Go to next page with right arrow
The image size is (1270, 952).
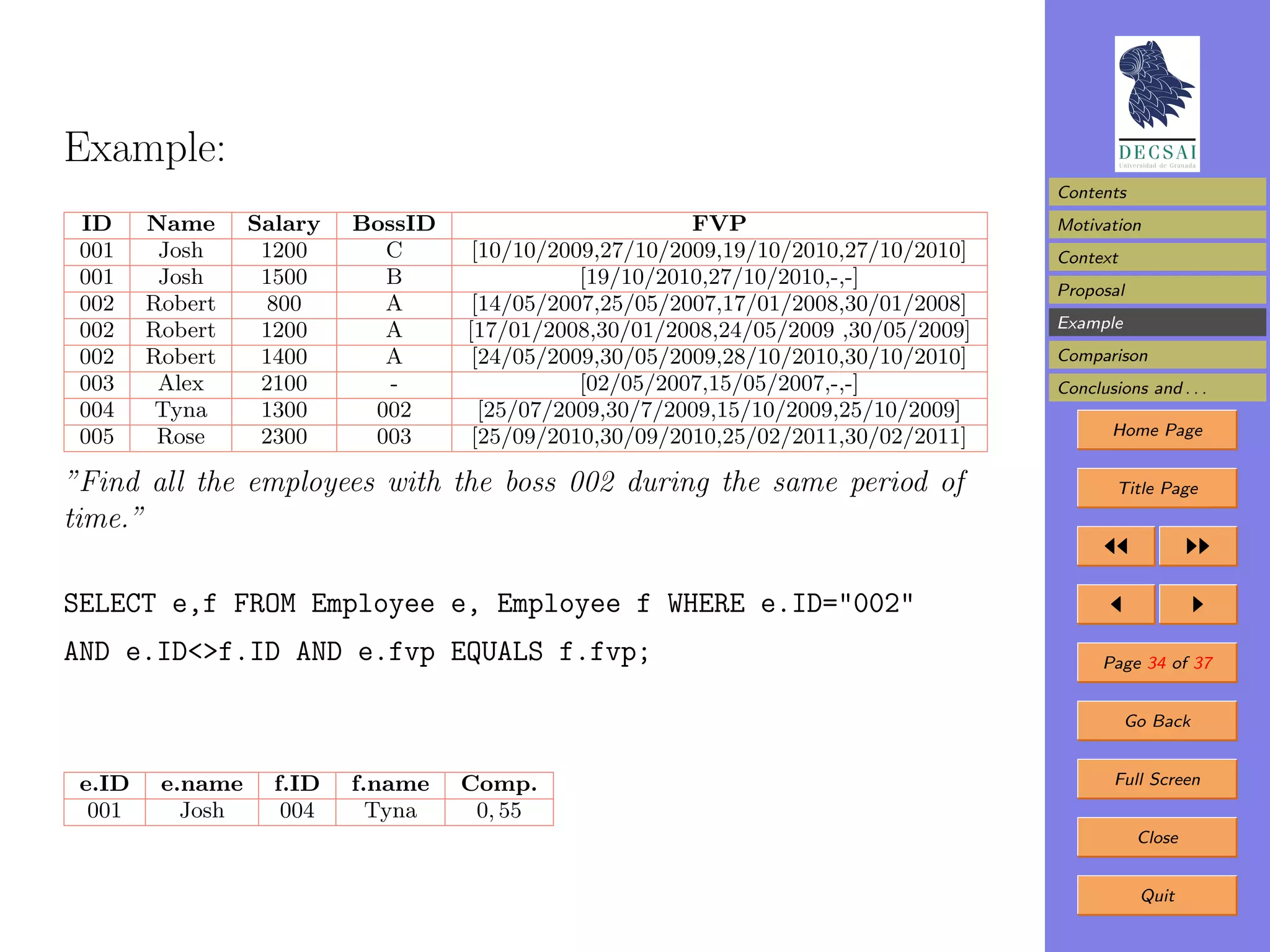(x=1197, y=604)
